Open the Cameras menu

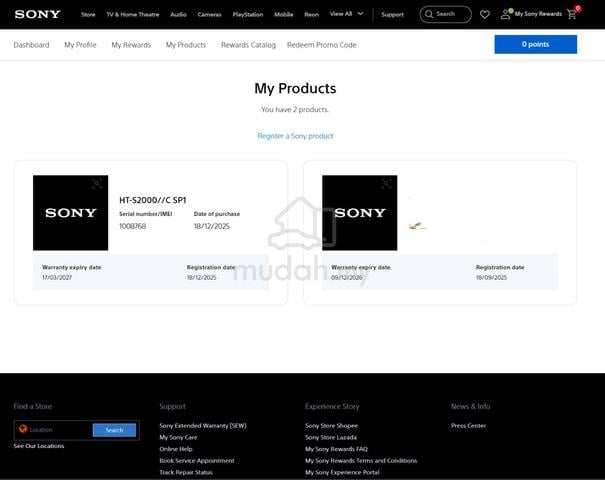210,15
